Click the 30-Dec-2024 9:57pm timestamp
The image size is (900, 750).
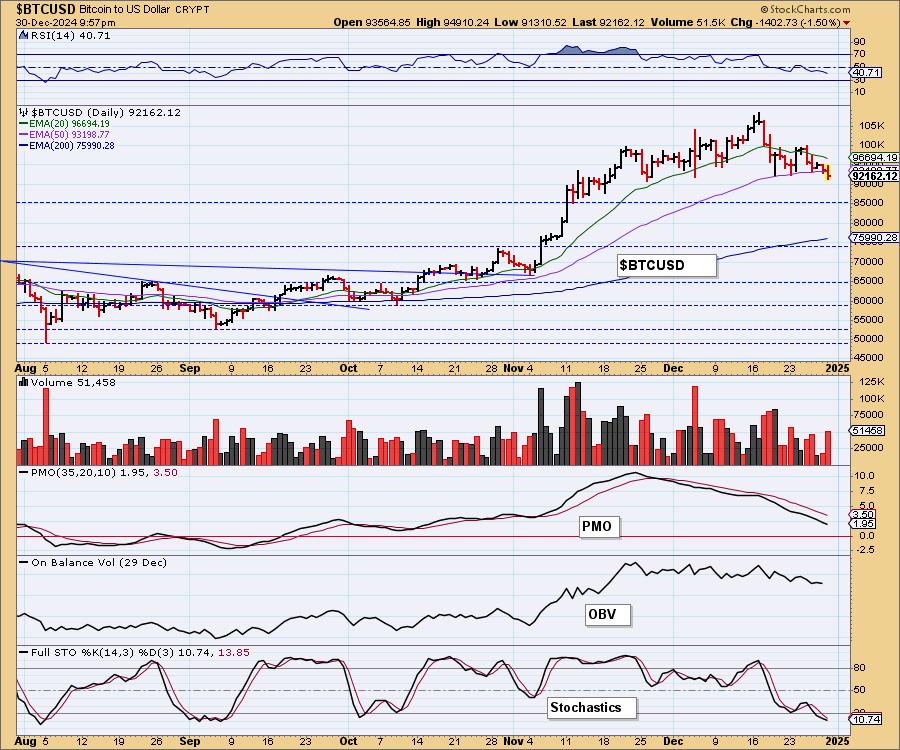tap(65, 22)
